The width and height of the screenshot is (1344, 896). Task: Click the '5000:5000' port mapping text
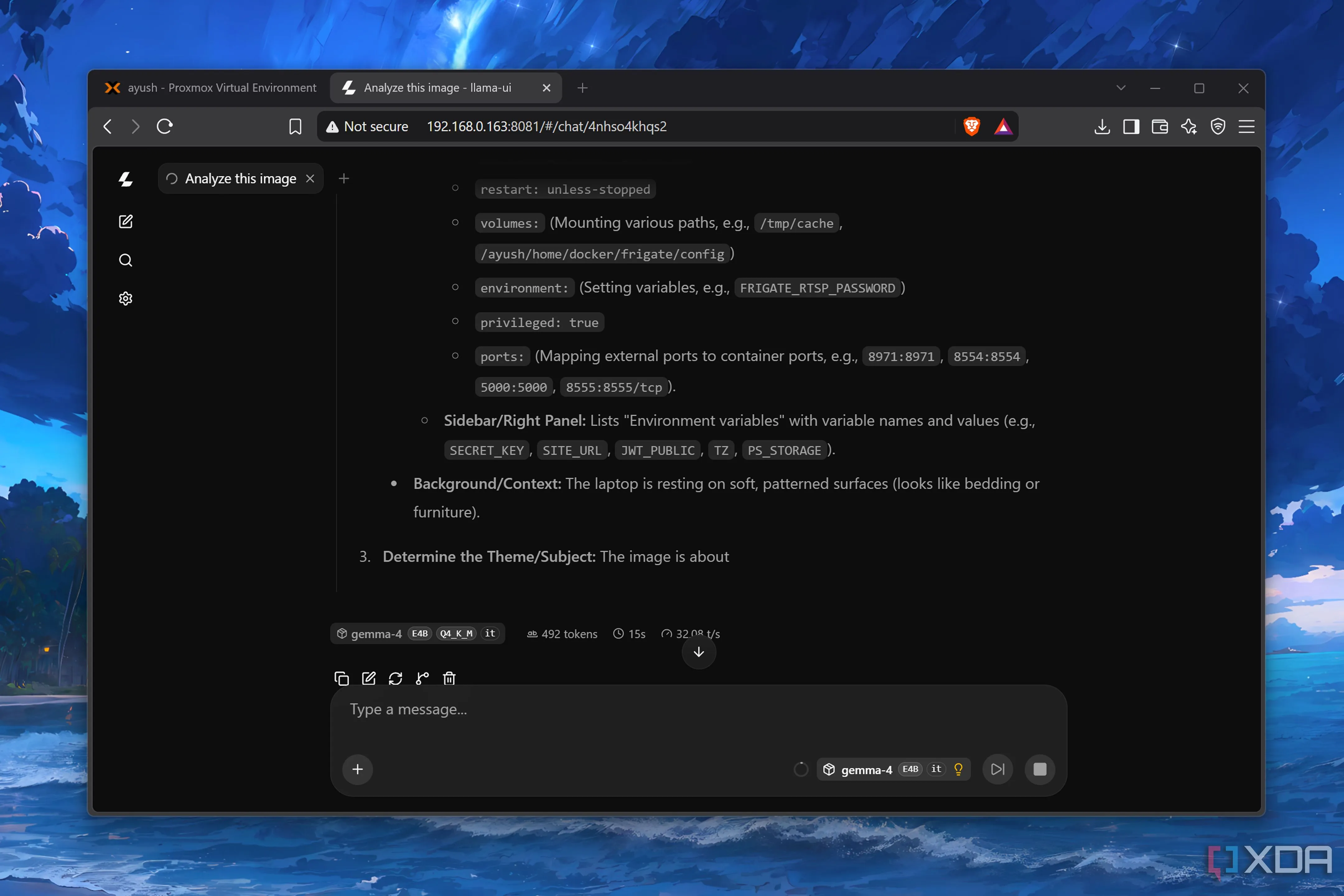point(513,387)
